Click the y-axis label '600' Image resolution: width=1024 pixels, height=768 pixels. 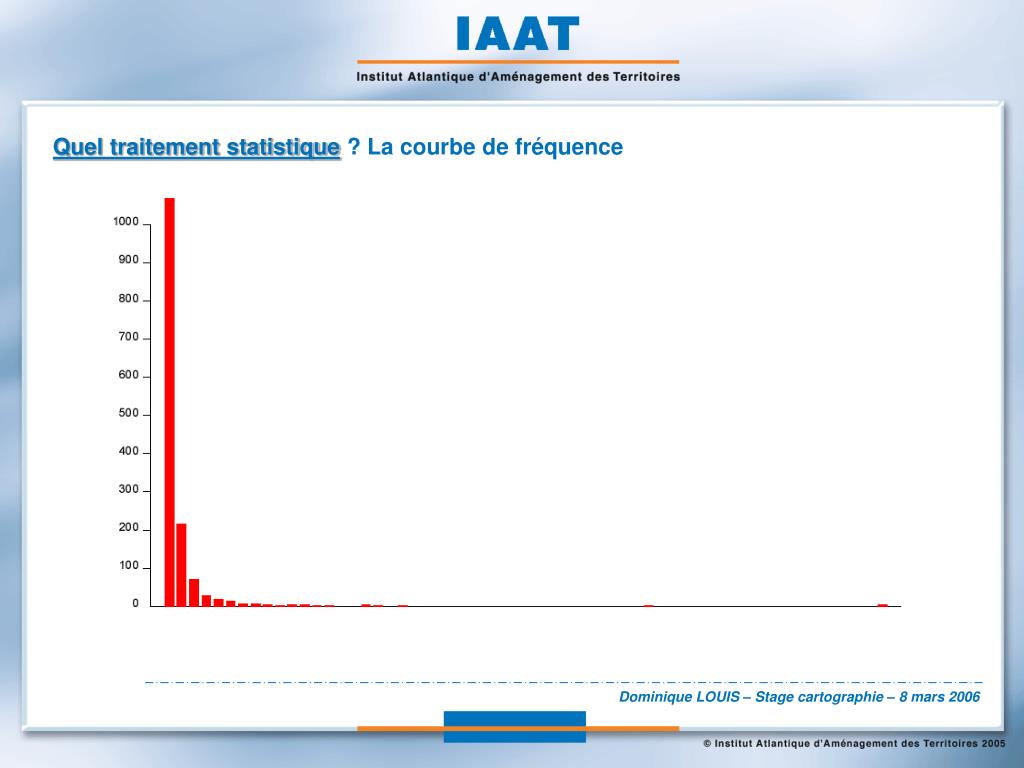pos(129,375)
